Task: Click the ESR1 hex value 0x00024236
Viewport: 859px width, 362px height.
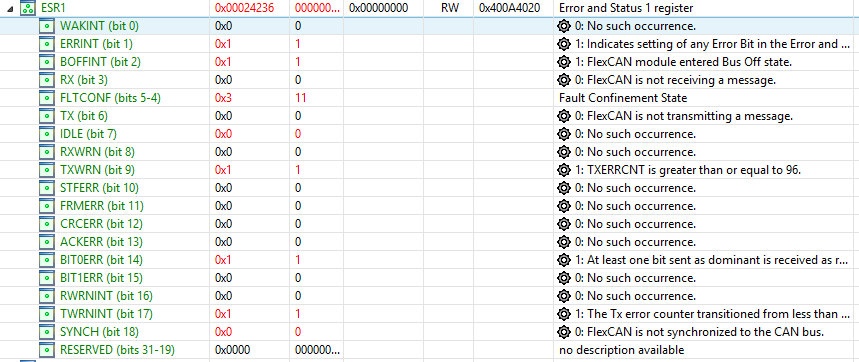Action: [244, 8]
